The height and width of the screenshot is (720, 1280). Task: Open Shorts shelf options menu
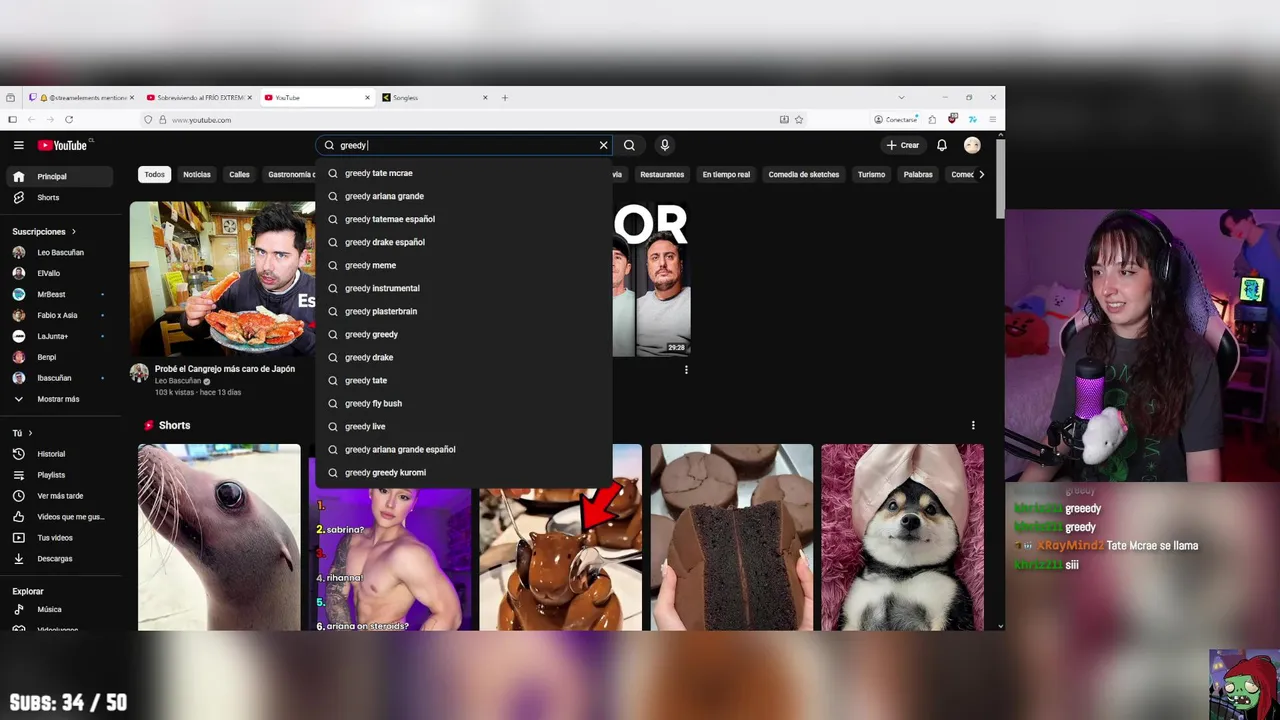[x=973, y=425]
